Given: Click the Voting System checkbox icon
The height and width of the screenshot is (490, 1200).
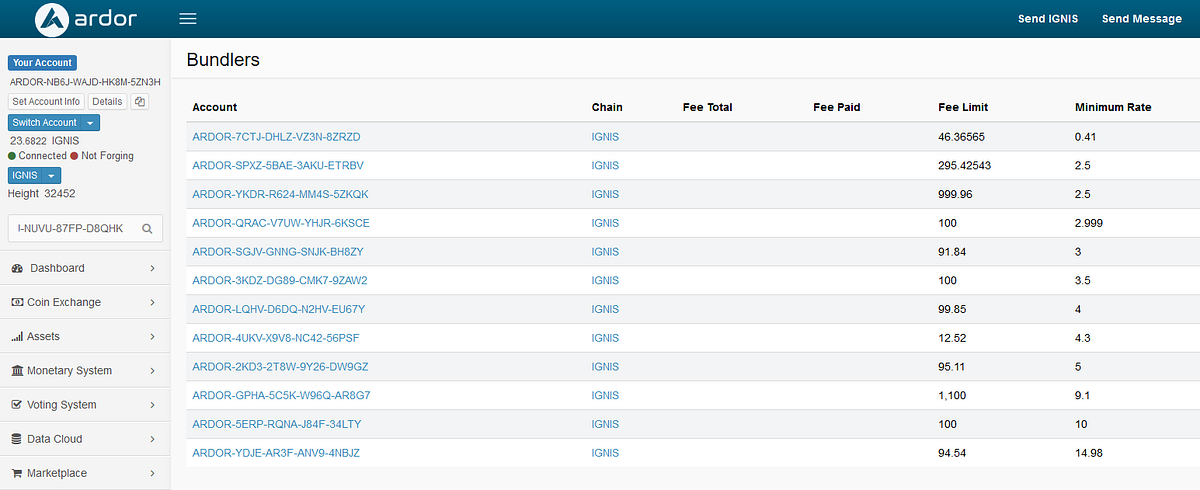Looking at the screenshot, I should 17,405.
